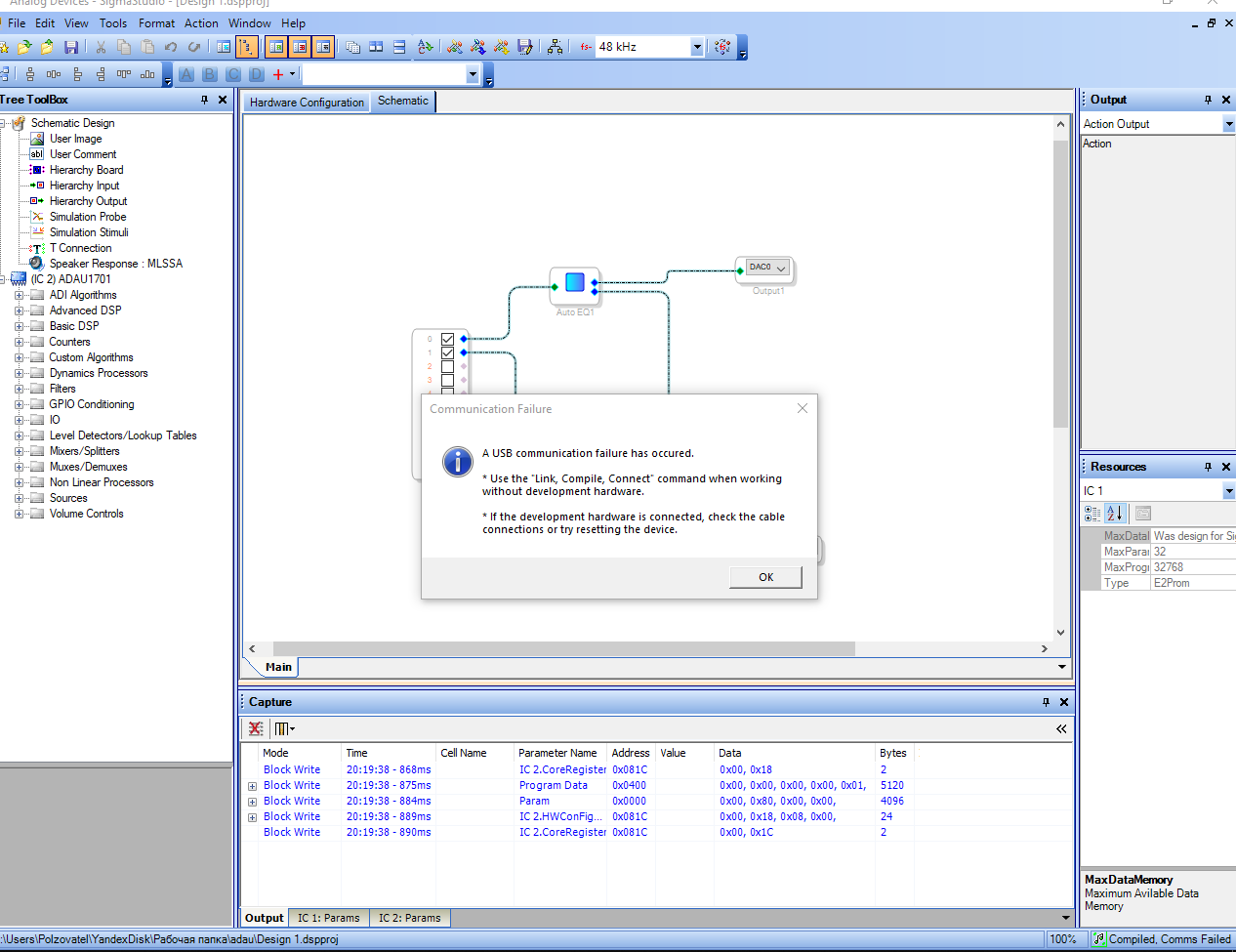This screenshot has height=952, width=1236.
Task: Open the Action menu
Action: (x=201, y=23)
